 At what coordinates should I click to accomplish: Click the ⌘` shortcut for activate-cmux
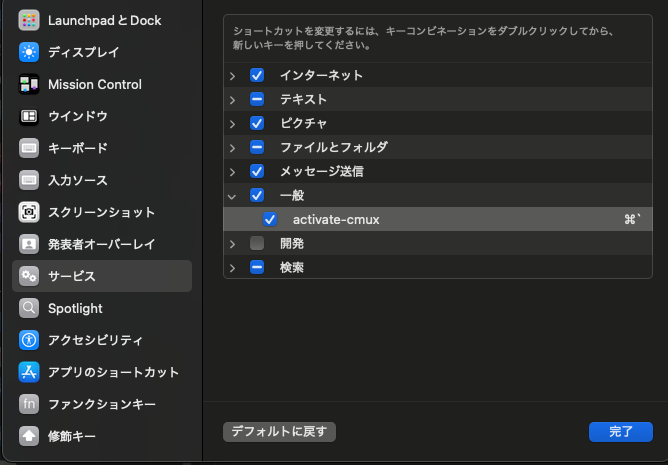[632, 219]
